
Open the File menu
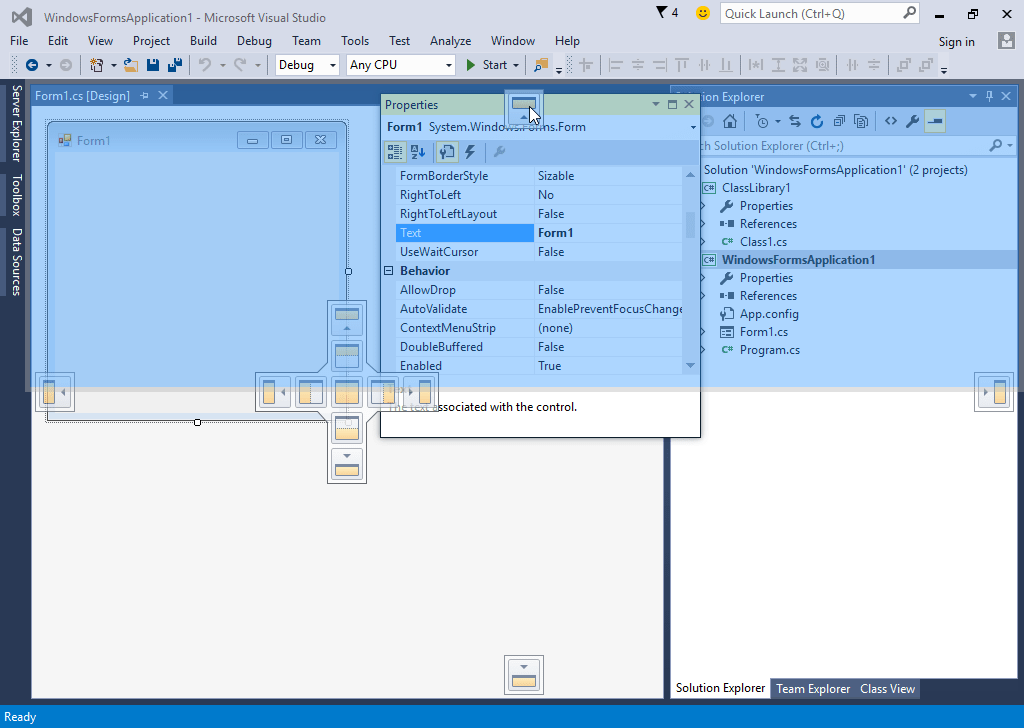tap(19, 40)
